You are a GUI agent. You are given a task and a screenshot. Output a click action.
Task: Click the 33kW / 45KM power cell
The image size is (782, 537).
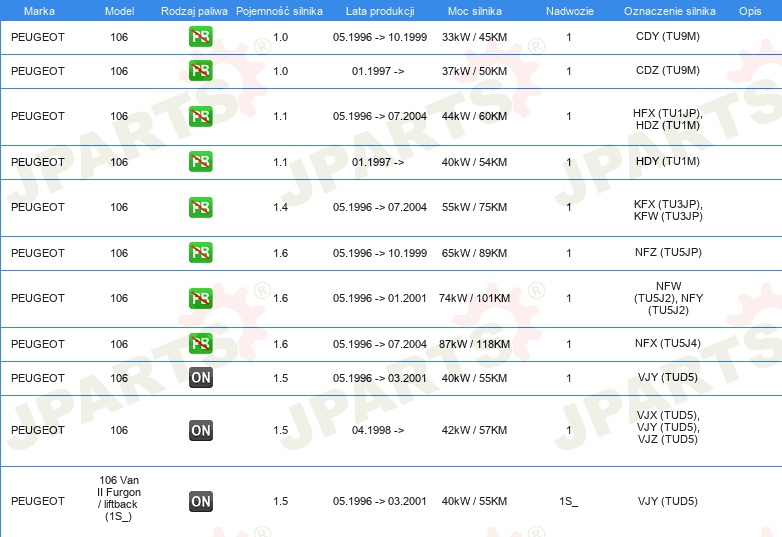[474, 37]
